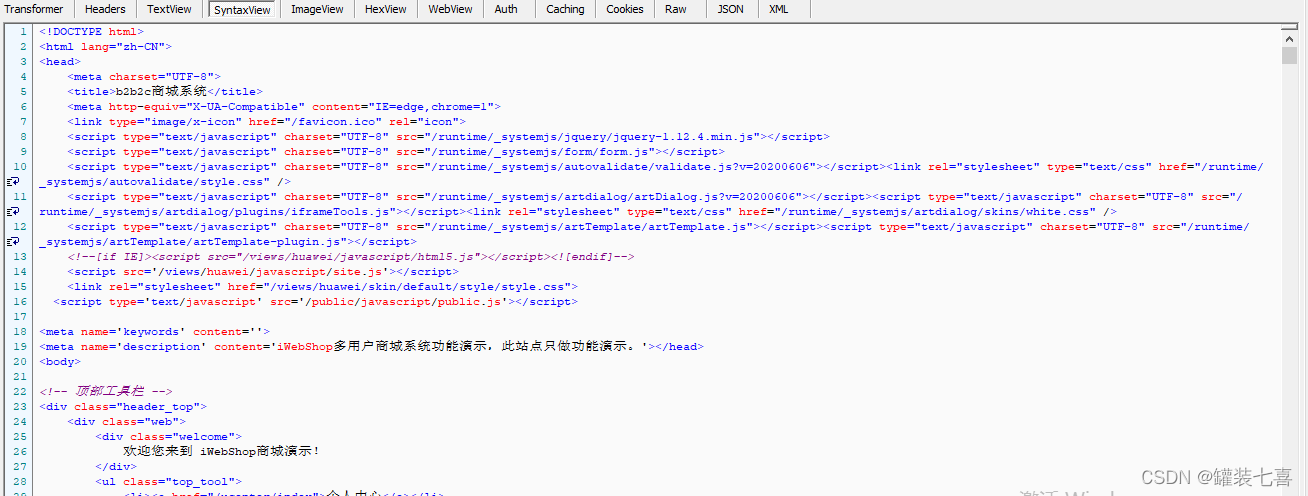
Task: Click the 顶部工具栏 comment line
Action: [106, 392]
